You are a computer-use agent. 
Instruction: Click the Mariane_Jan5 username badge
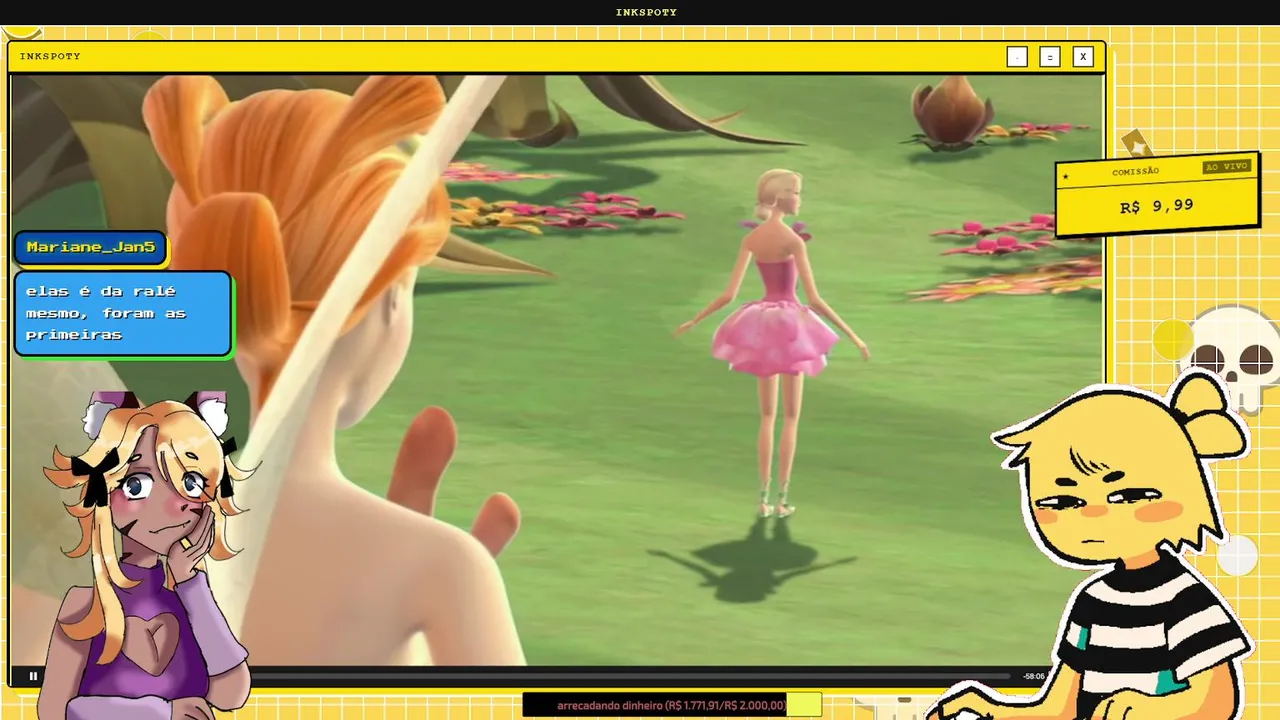pyautogui.click(x=91, y=247)
